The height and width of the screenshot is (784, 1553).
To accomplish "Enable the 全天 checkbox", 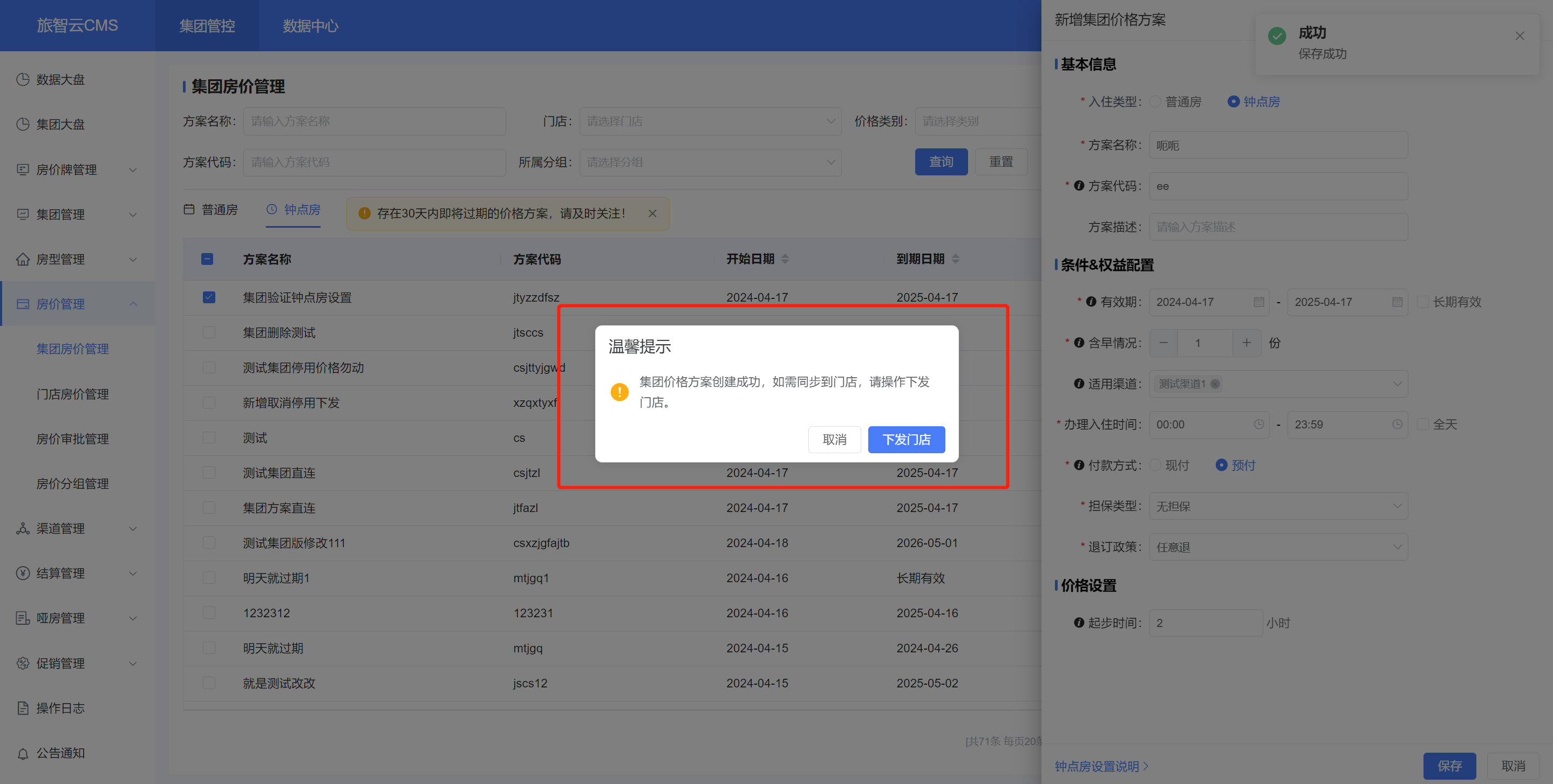I will (x=1423, y=424).
